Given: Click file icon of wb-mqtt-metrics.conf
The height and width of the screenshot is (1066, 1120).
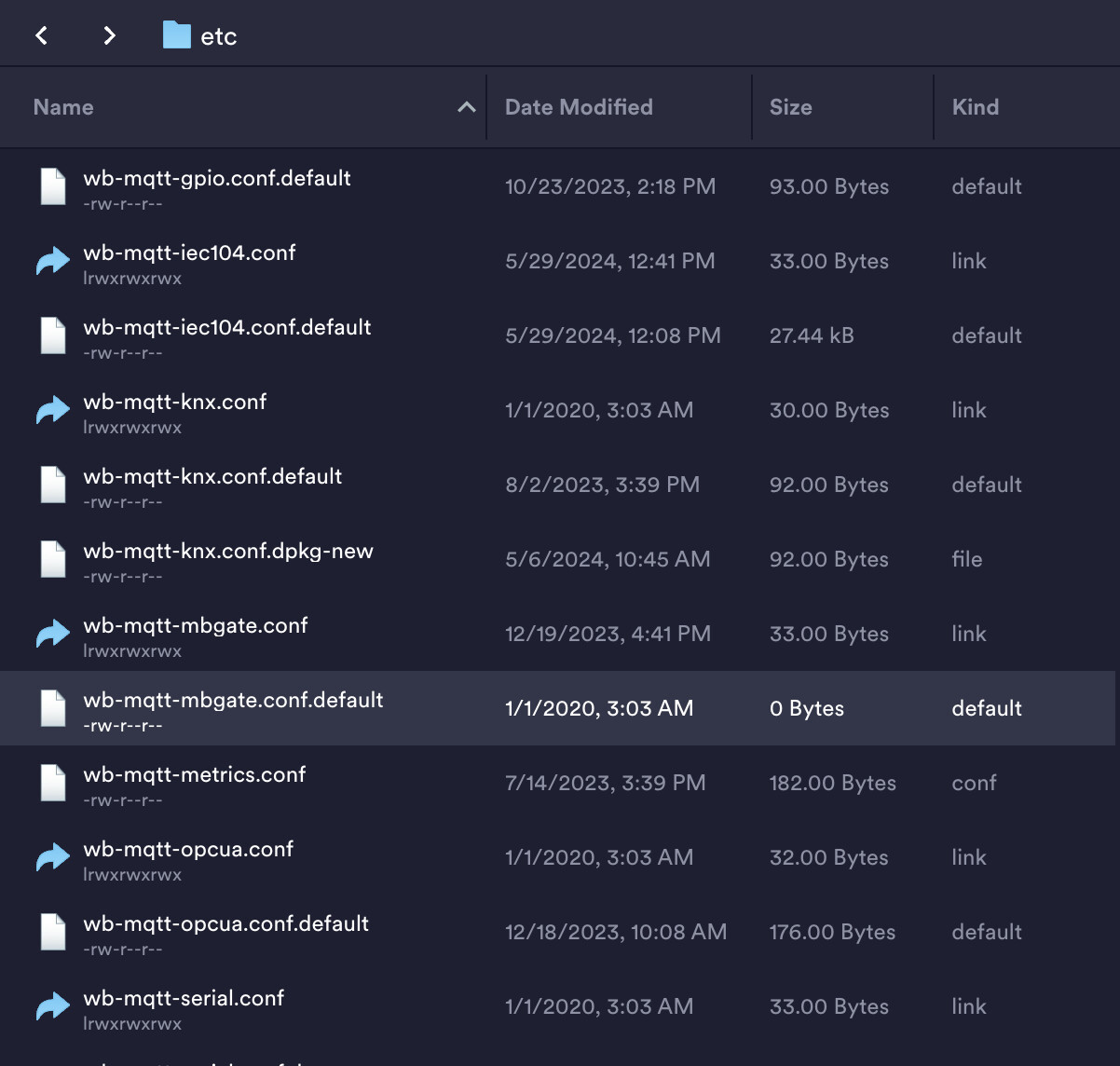Looking at the screenshot, I should pos(53,783).
